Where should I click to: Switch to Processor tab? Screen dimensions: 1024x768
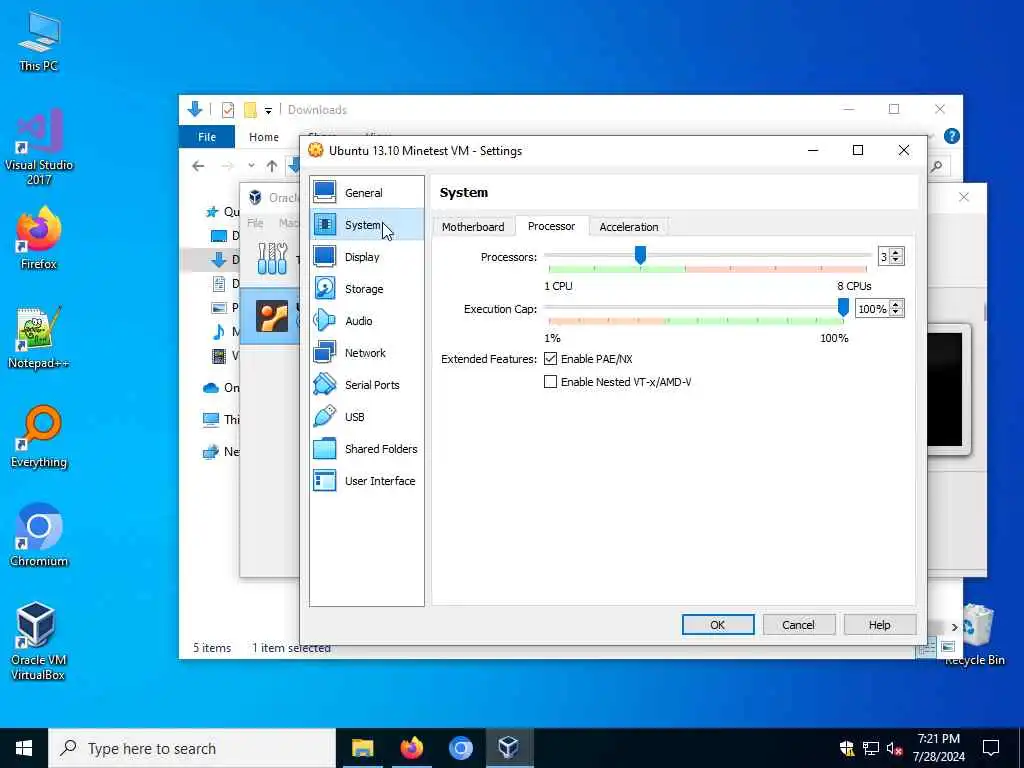[551, 226]
